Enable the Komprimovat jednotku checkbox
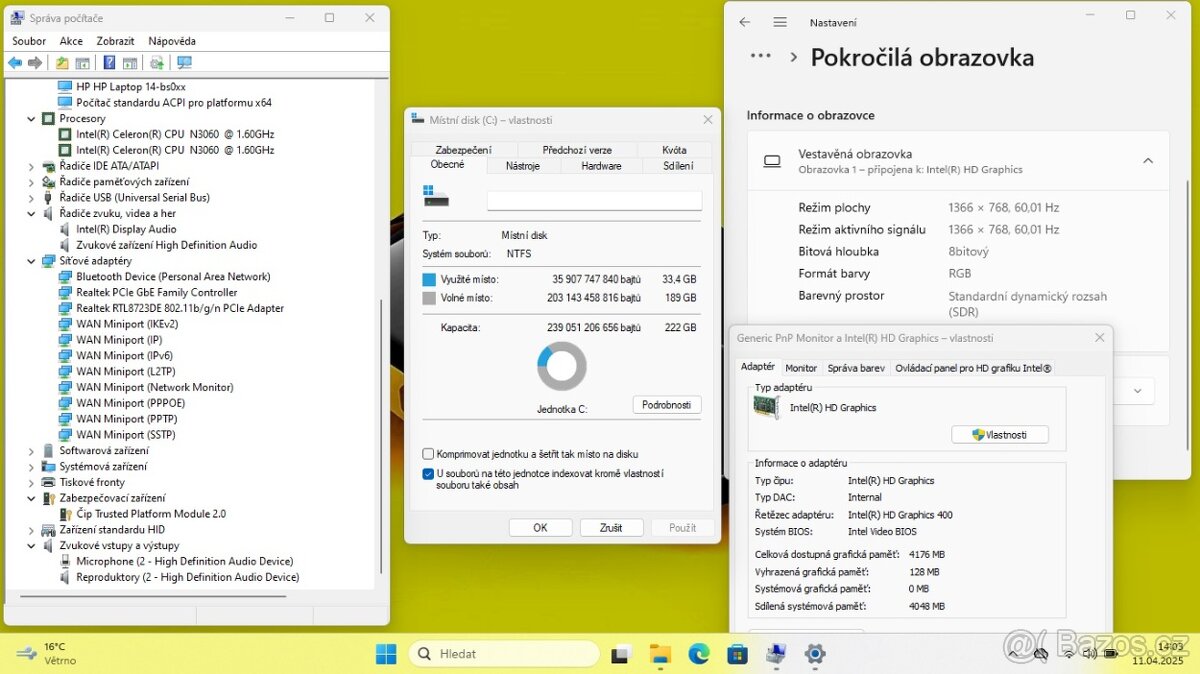This screenshot has width=1200, height=674. 430,454
